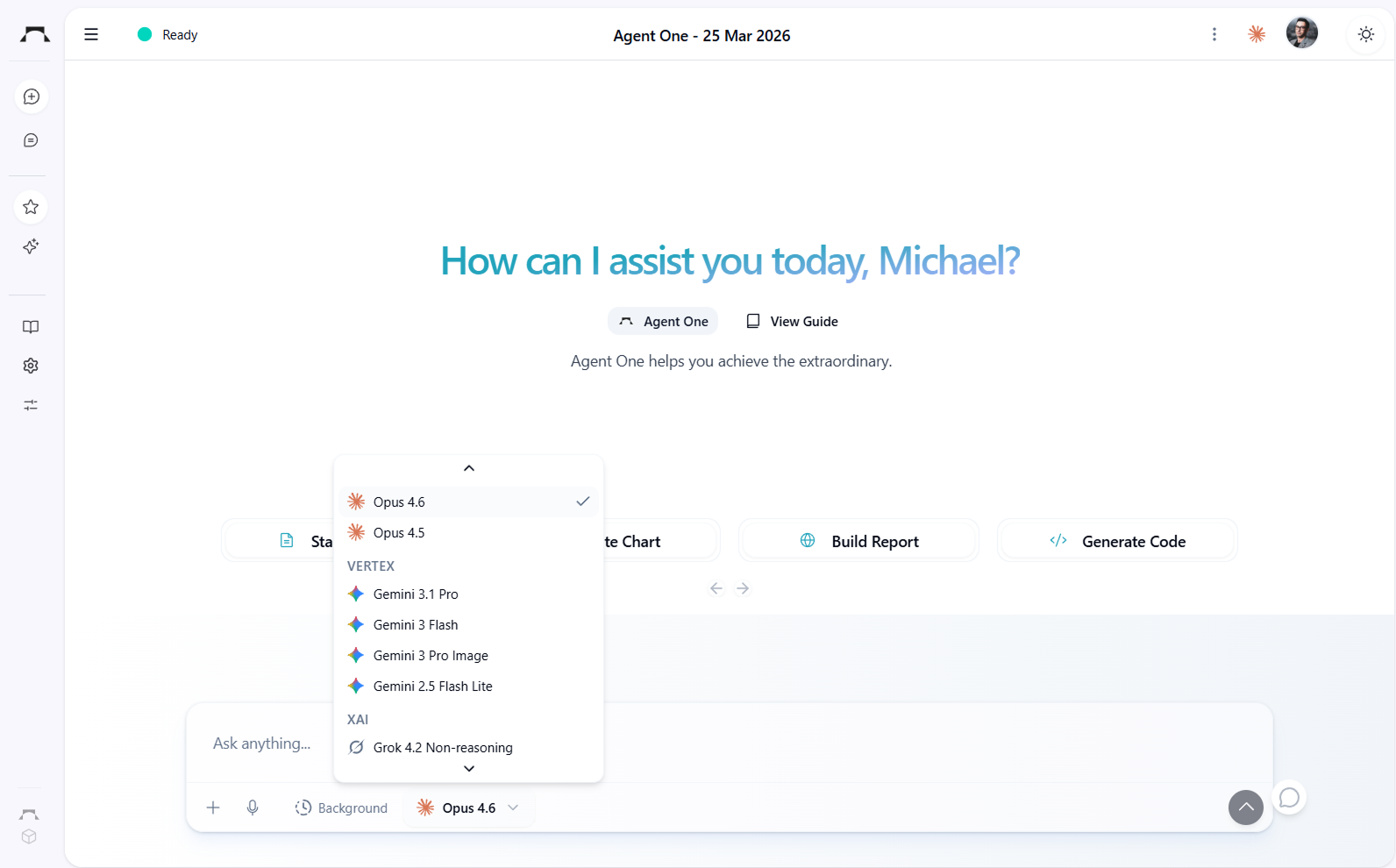Viewport: 1396px width, 868px height.
Task: Open the three-dot options menu
Action: point(1214,34)
